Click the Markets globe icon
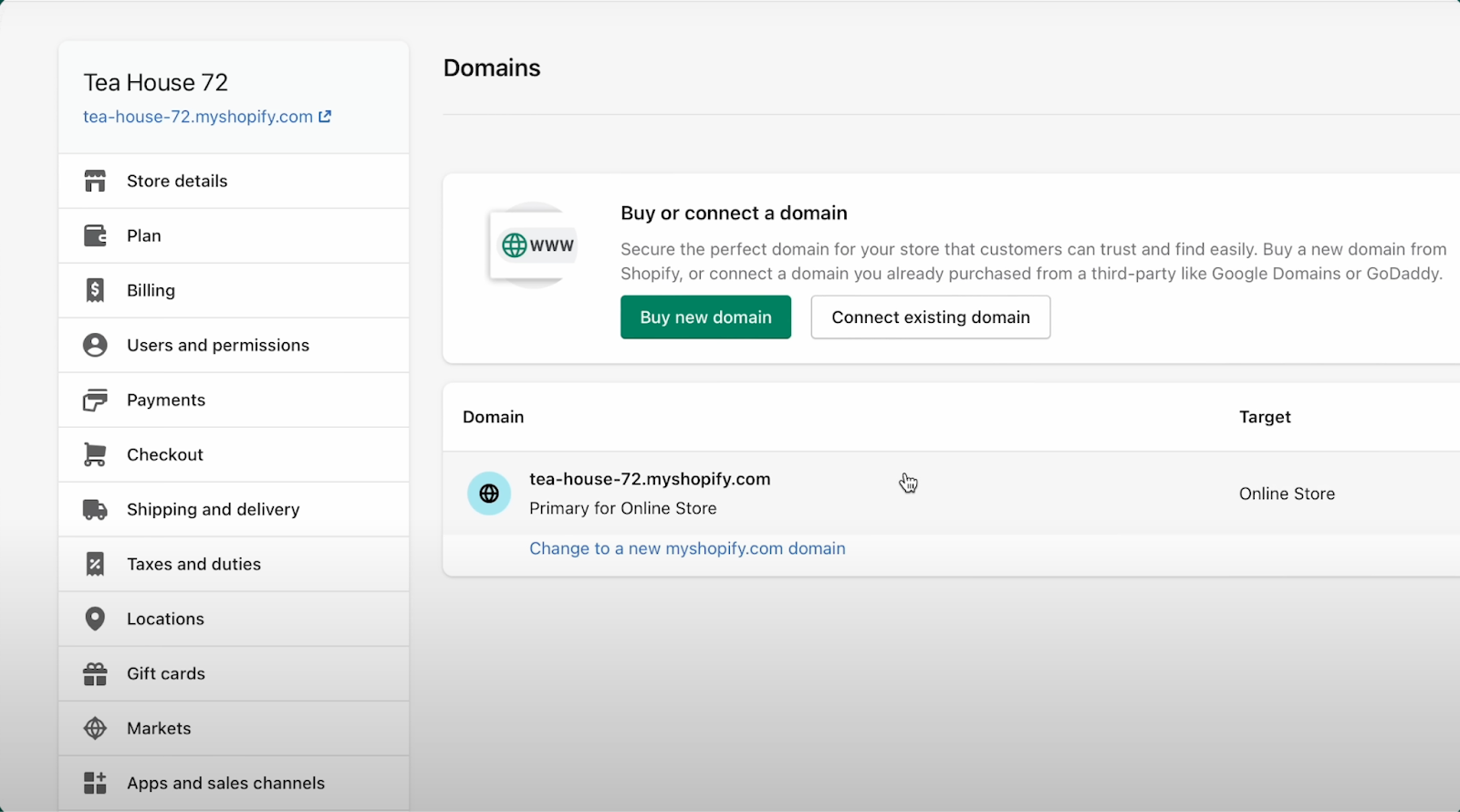 click(x=95, y=728)
